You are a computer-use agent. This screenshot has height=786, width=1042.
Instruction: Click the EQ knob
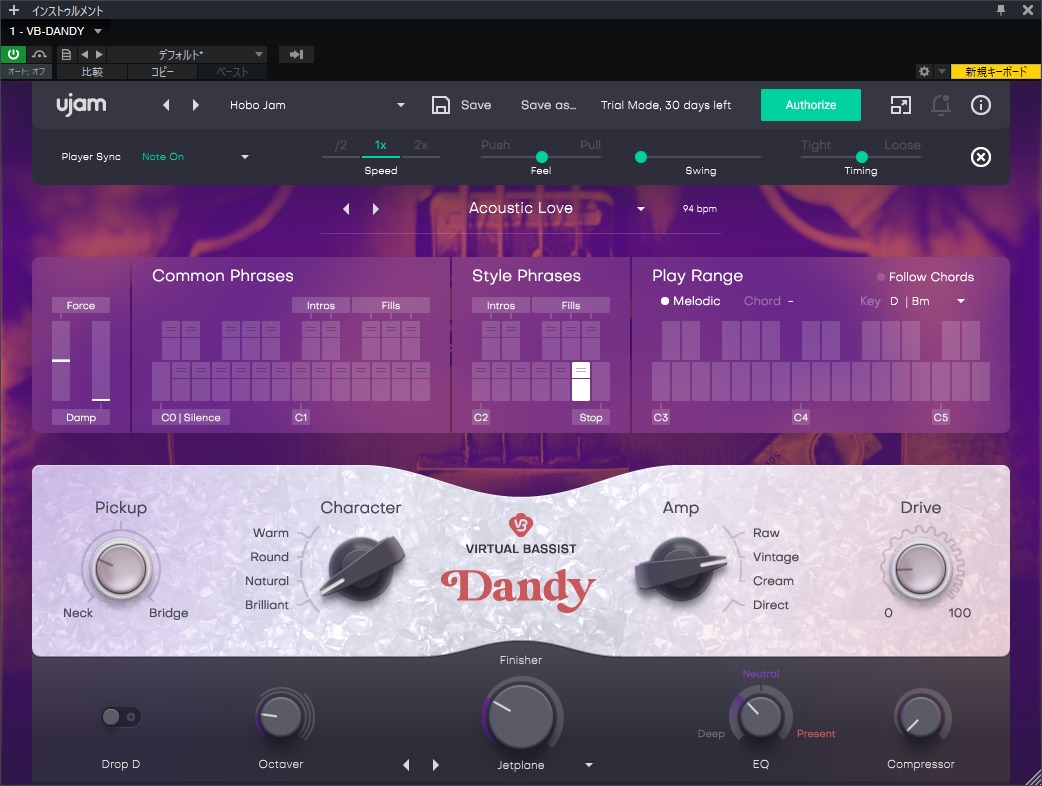pos(760,716)
